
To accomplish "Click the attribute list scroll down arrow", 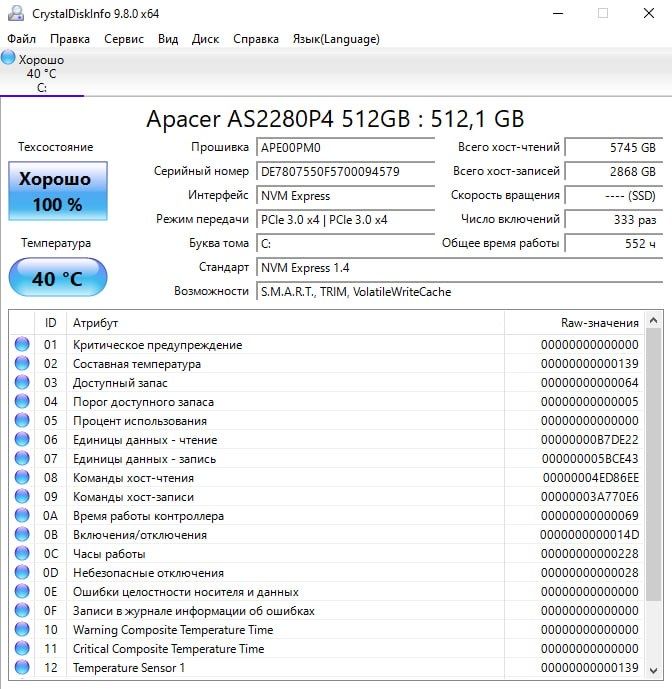I will click(x=654, y=670).
